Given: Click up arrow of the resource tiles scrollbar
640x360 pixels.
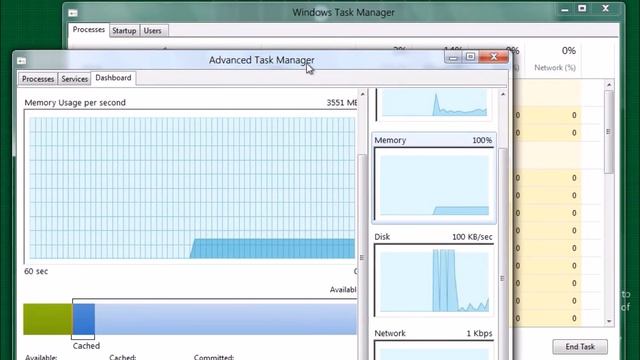Looking at the screenshot, I should pos(503,94).
